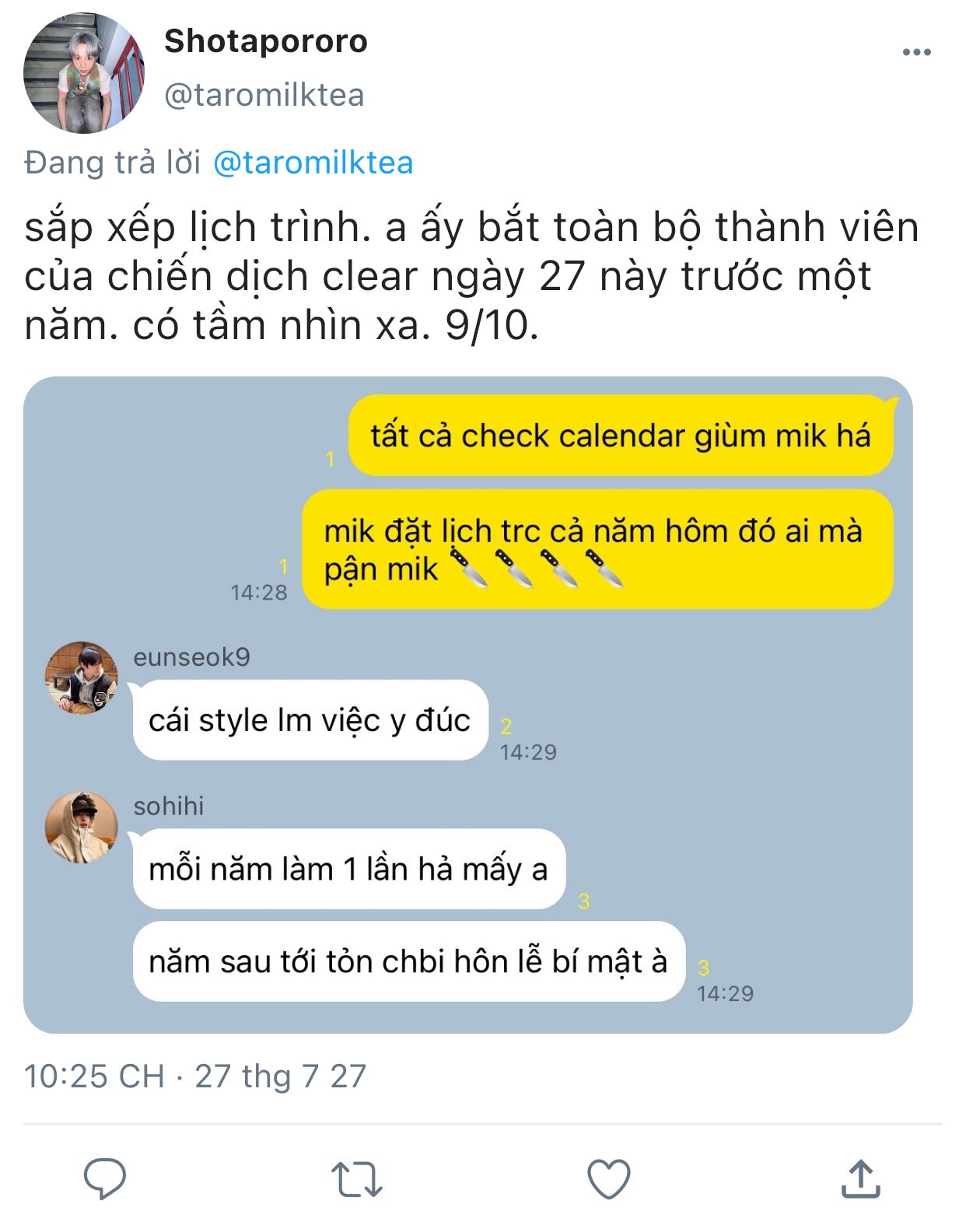Tap the 'cái style lm việc y đúc' message

310,720
